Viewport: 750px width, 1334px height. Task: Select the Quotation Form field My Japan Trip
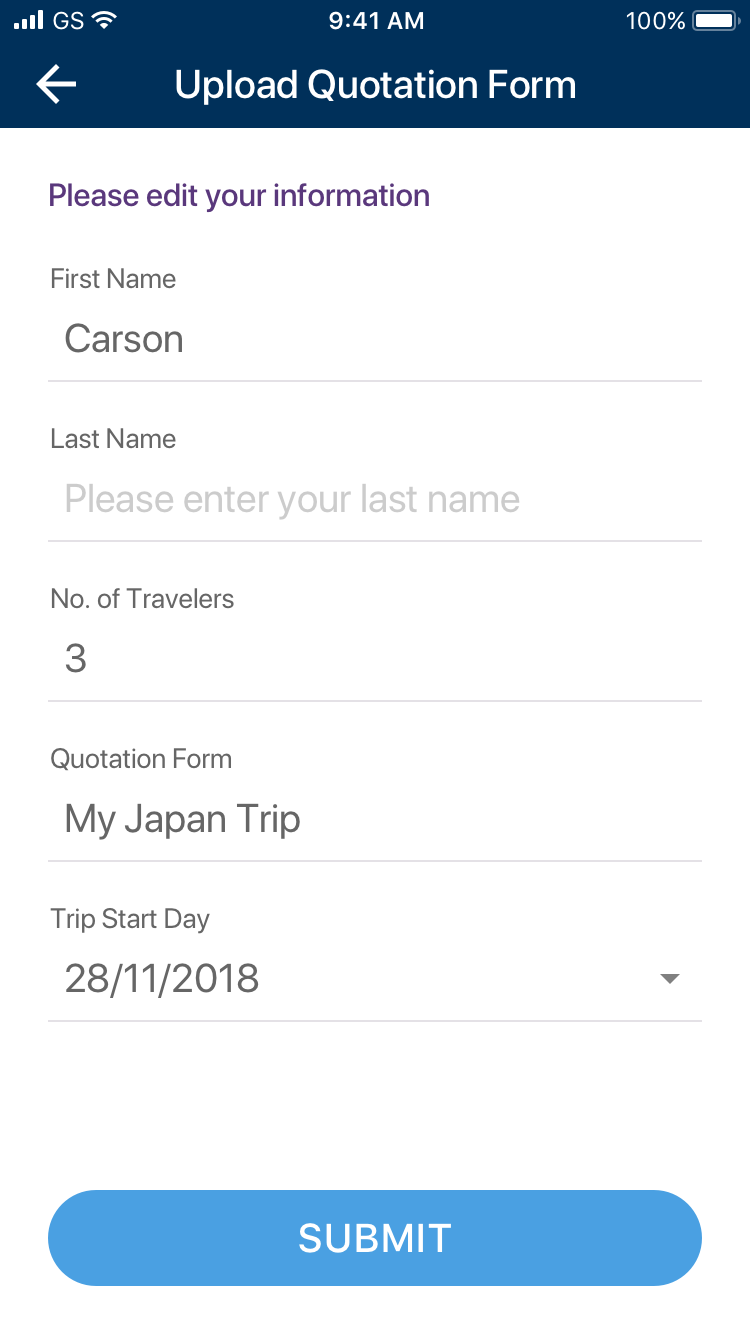pos(375,819)
